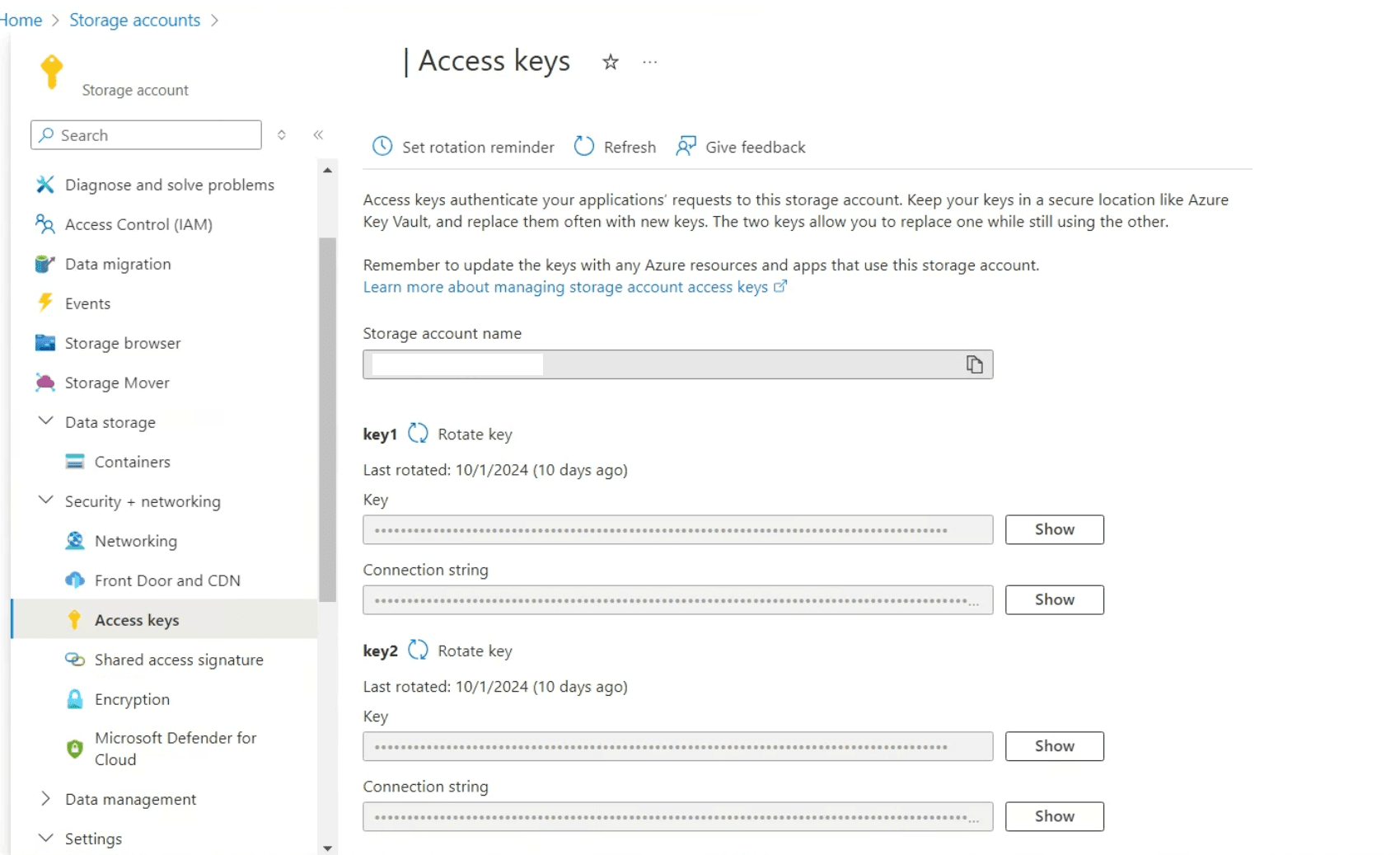Collapse the sidebar with double-chevron icon
The width and height of the screenshot is (1400, 855).
pos(318,135)
